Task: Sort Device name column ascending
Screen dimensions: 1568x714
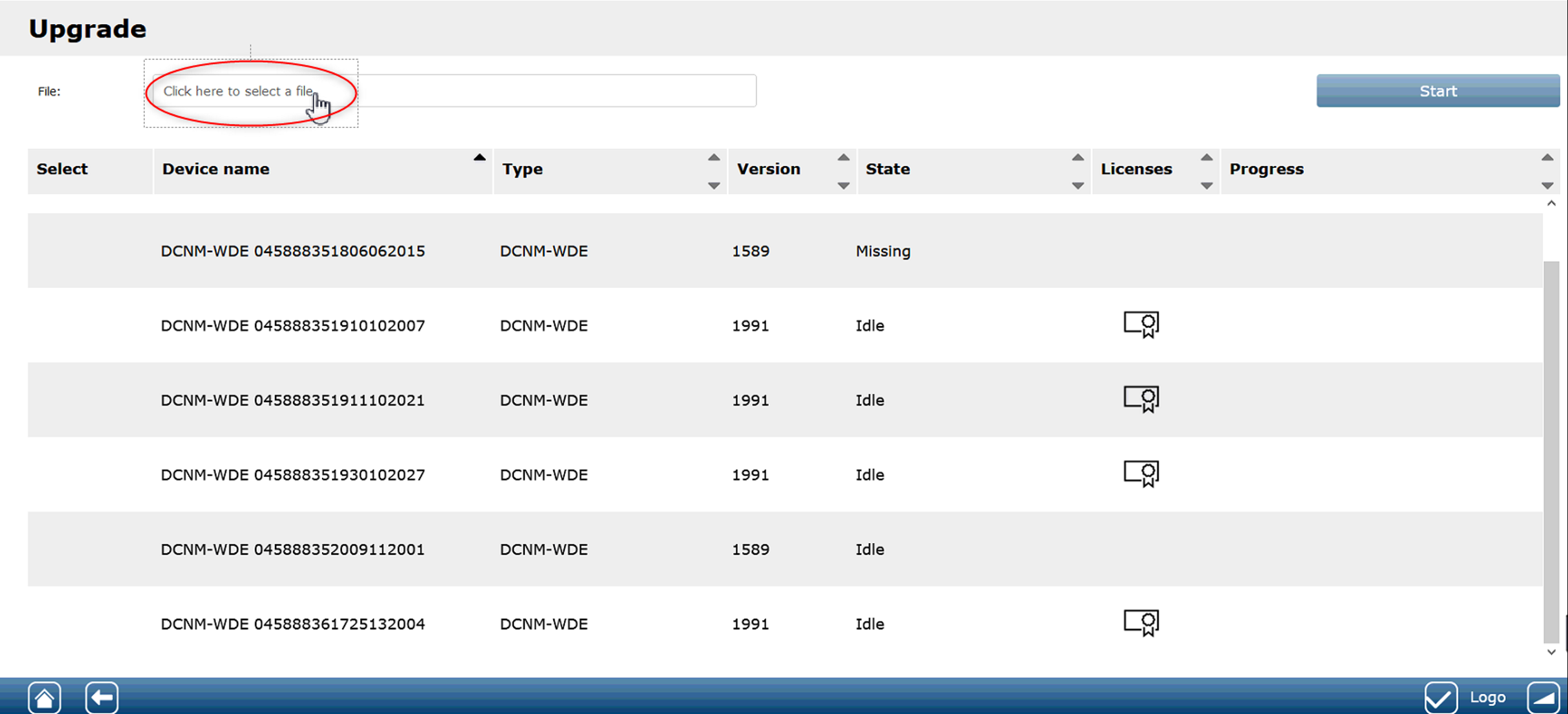Action: coord(479,158)
